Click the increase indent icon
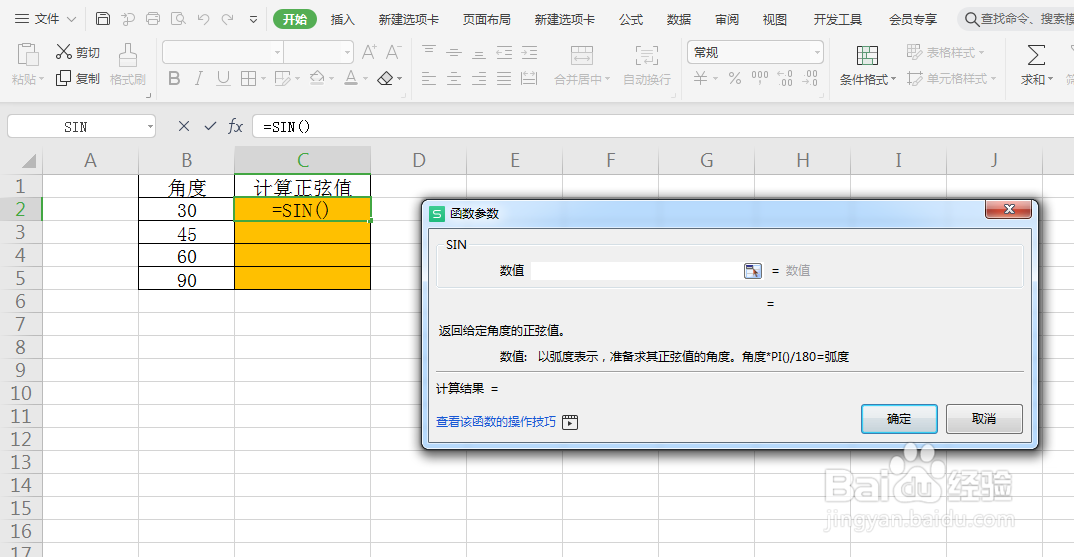The width and height of the screenshot is (1074, 557). (529, 52)
